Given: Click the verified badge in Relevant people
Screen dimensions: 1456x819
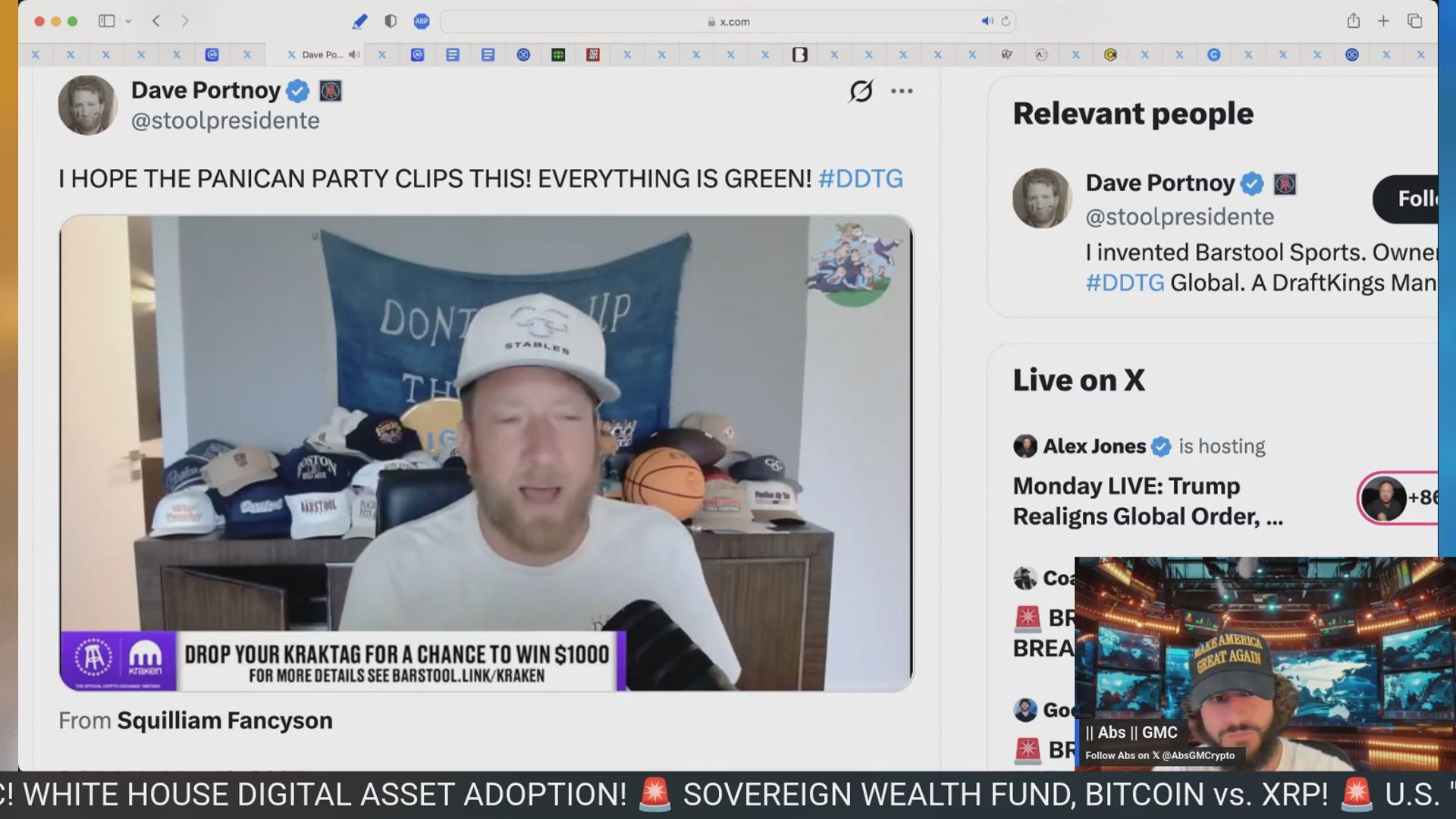Looking at the screenshot, I should pos(1252,184).
